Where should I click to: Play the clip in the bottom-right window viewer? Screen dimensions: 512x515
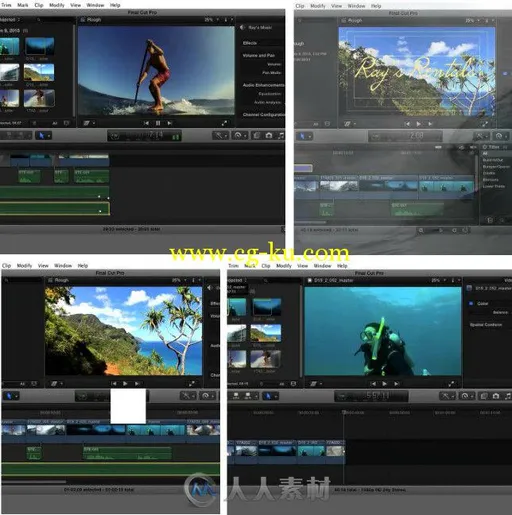click(385, 384)
